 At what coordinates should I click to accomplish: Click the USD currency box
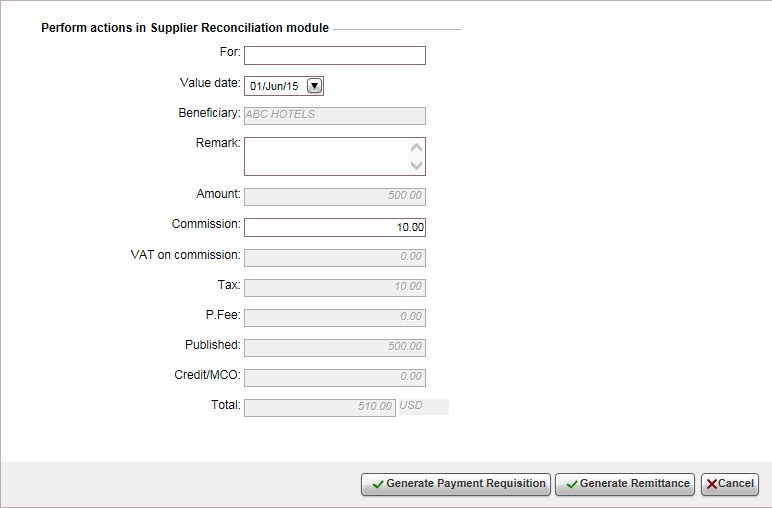424,407
